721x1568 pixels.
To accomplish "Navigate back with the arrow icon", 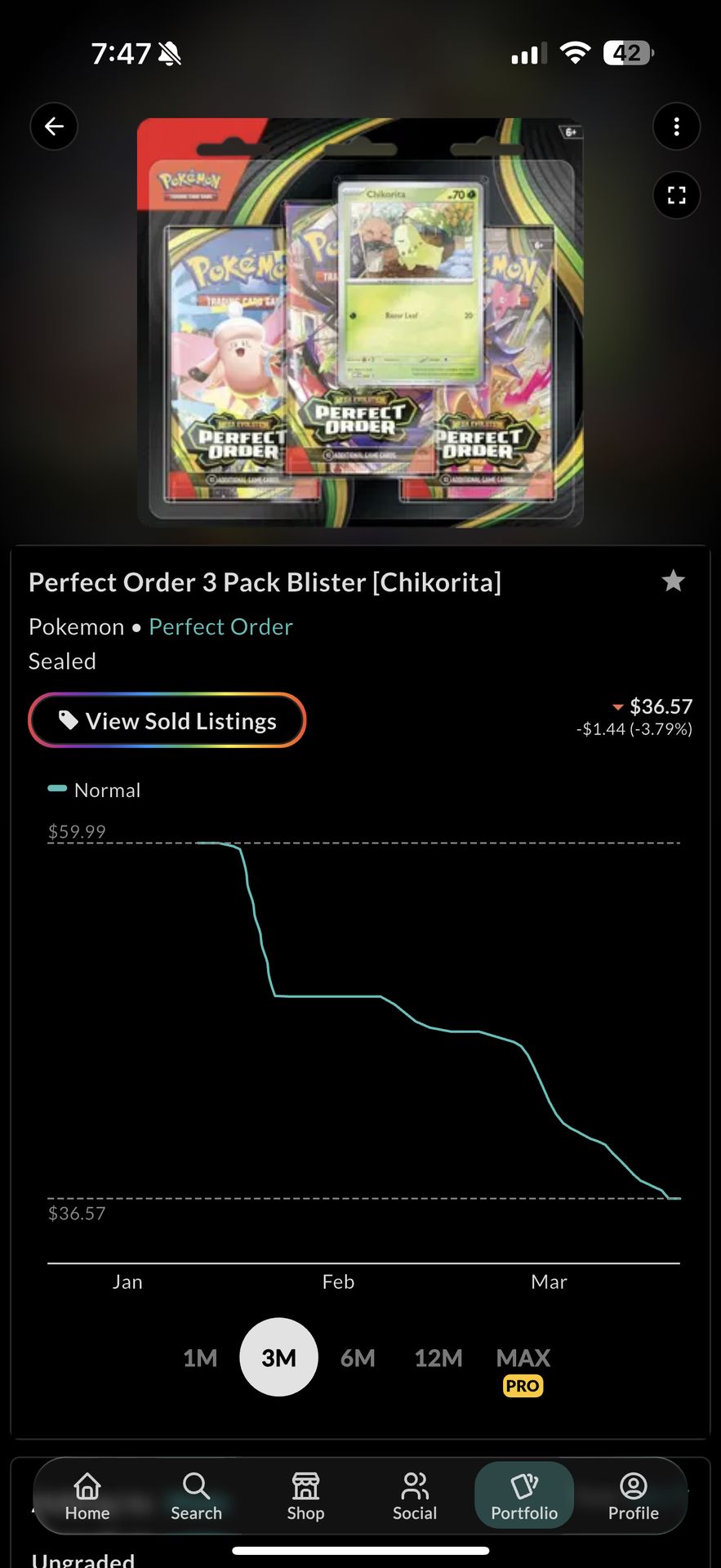I will (x=54, y=127).
